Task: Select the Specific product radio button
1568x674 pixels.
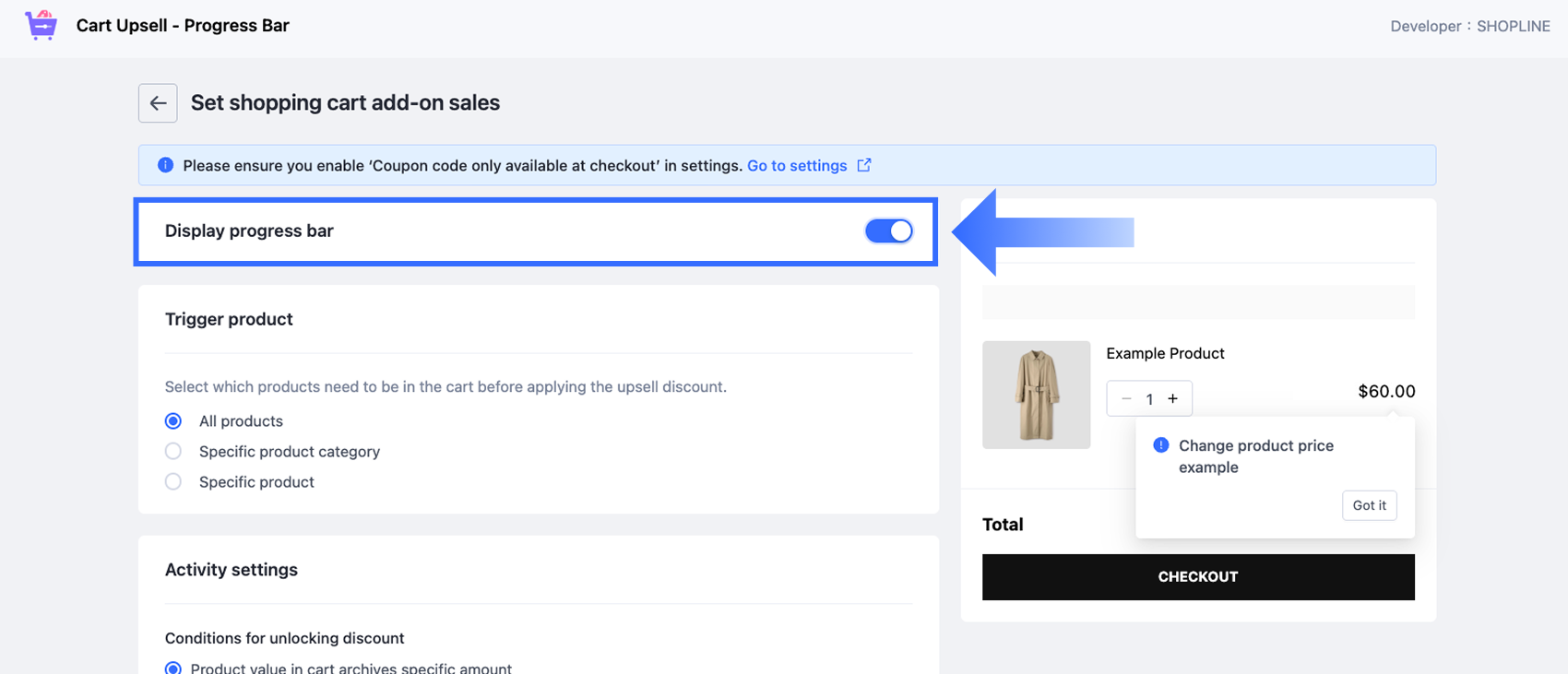Action: click(x=173, y=482)
